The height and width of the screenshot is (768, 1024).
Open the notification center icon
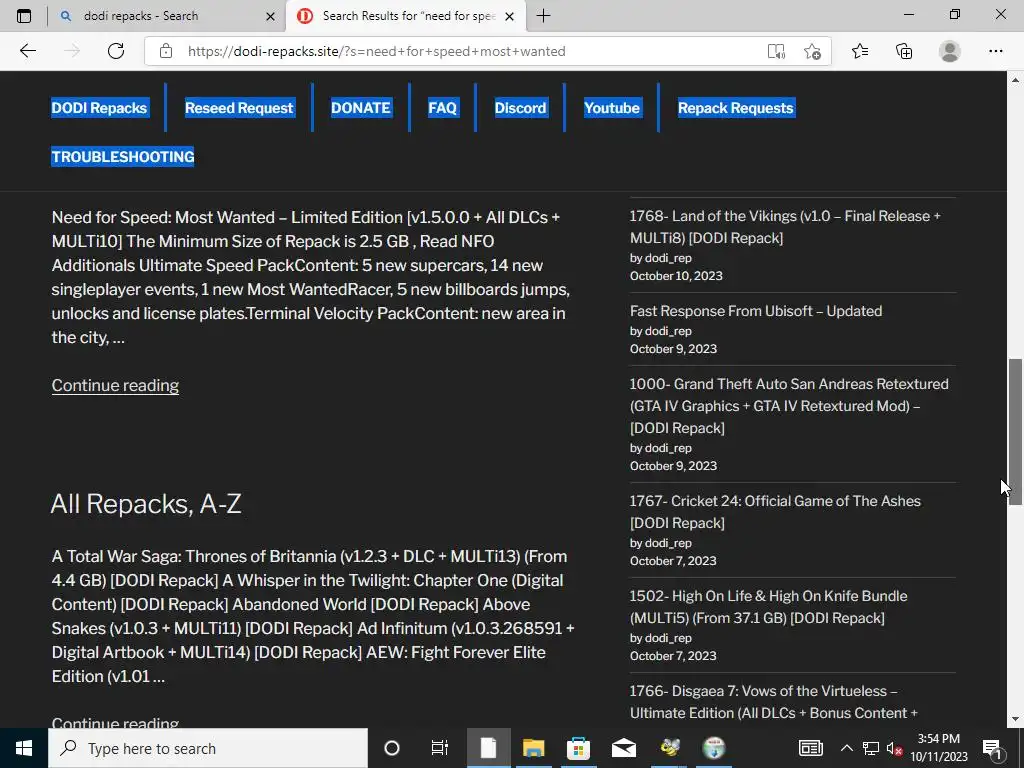pyautogui.click(x=993, y=748)
